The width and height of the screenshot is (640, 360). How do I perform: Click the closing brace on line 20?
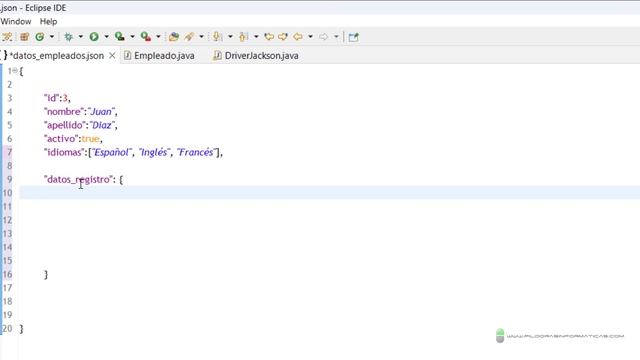[x=21, y=329]
